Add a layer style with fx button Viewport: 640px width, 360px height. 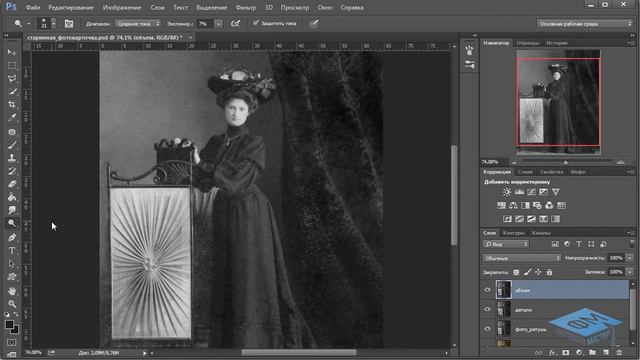click(552, 352)
